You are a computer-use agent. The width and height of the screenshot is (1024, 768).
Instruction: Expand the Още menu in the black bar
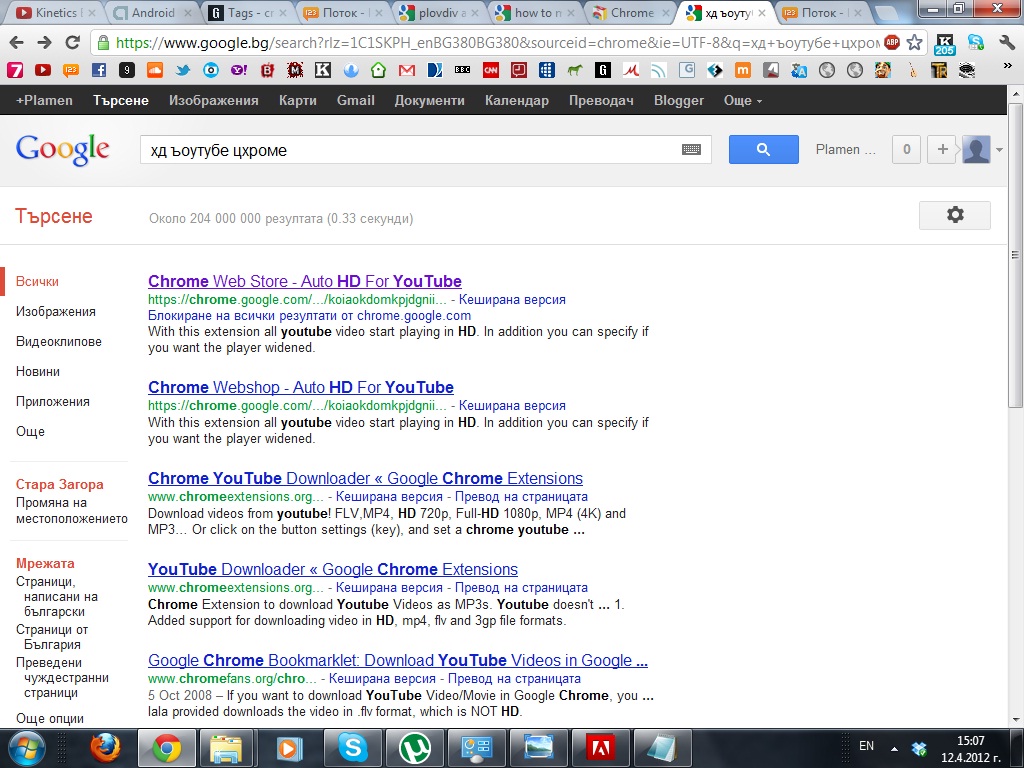tap(743, 101)
